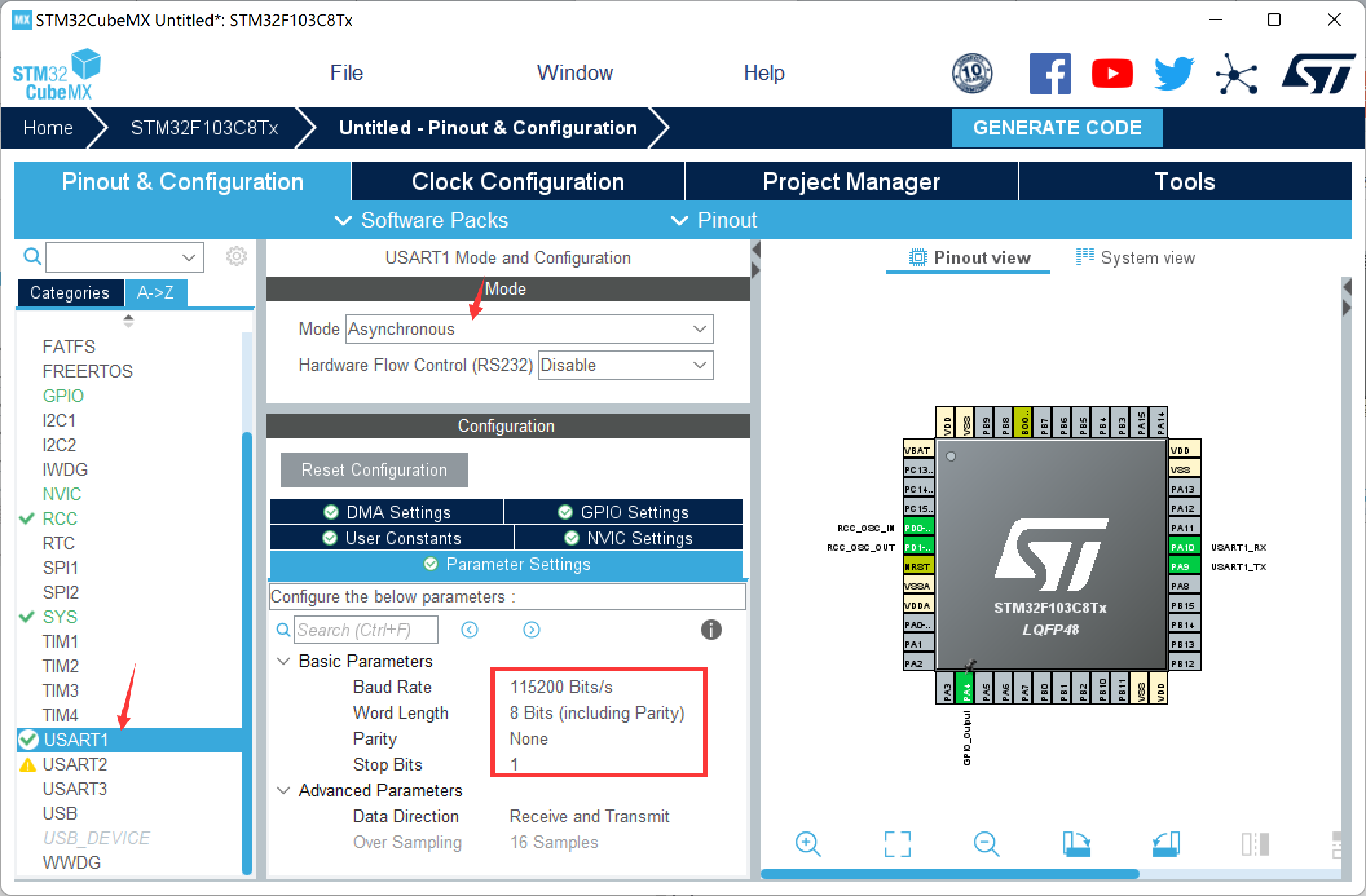Click the settings gear beside search box
1366x896 pixels.
point(236,257)
